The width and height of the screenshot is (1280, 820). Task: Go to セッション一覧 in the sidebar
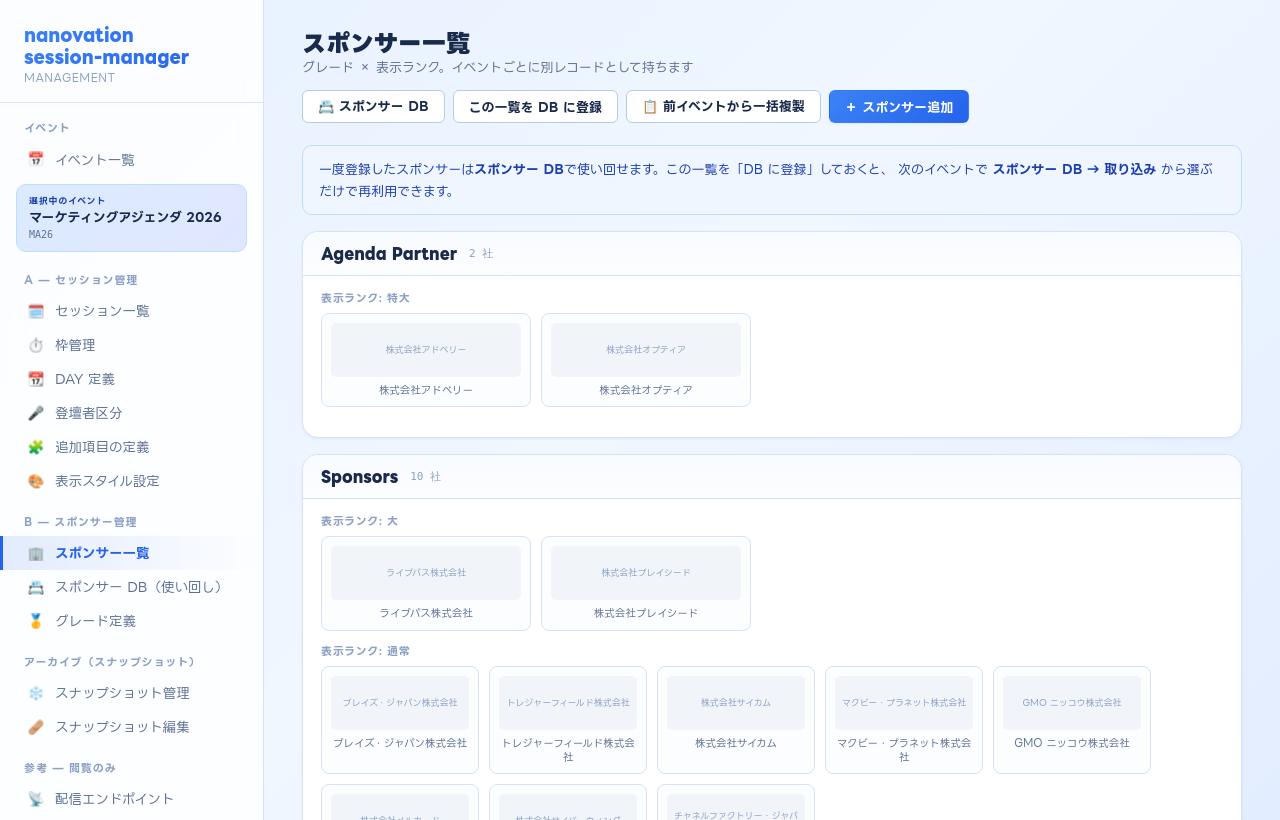pyautogui.click(x=131, y=311)
